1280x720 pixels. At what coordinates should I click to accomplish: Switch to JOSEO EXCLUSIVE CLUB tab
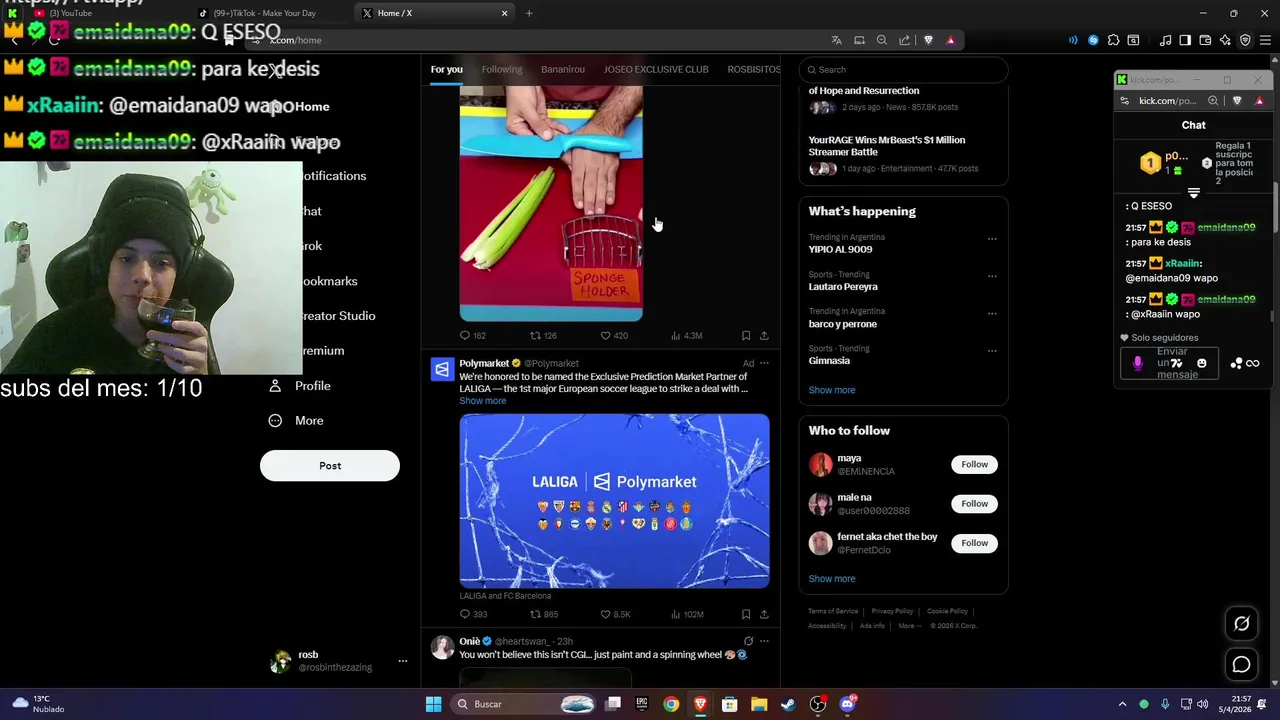[x=656, y=69]
